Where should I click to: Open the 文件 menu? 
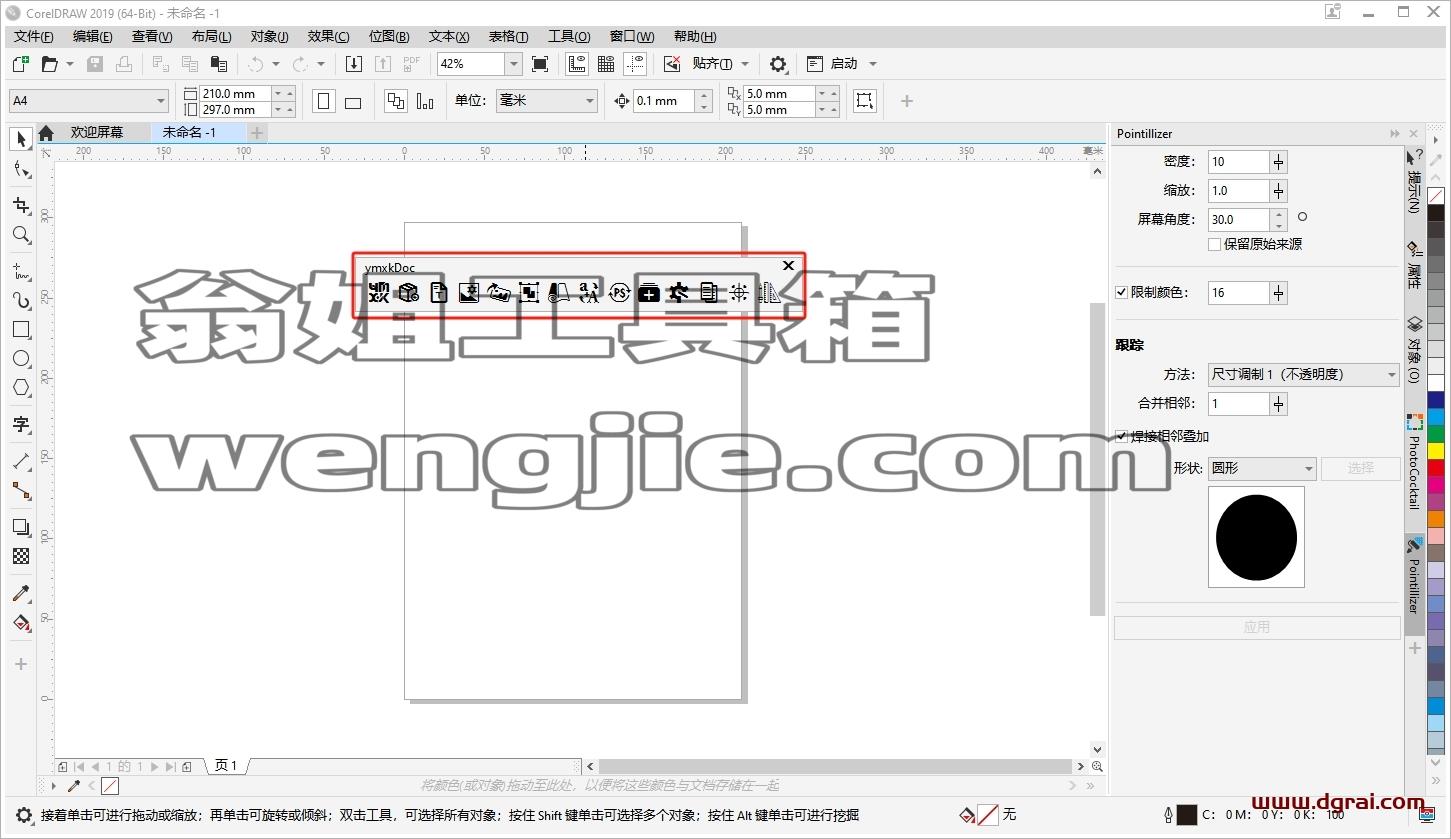(34, 36)
